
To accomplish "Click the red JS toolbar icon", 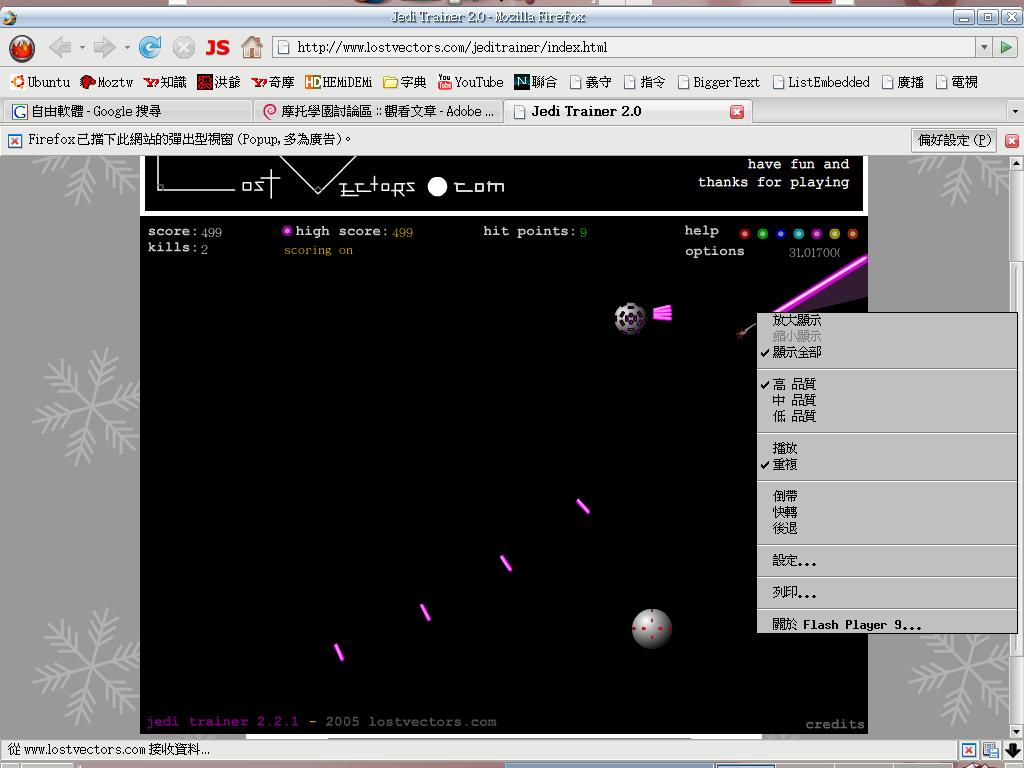I will pos(217,47).
